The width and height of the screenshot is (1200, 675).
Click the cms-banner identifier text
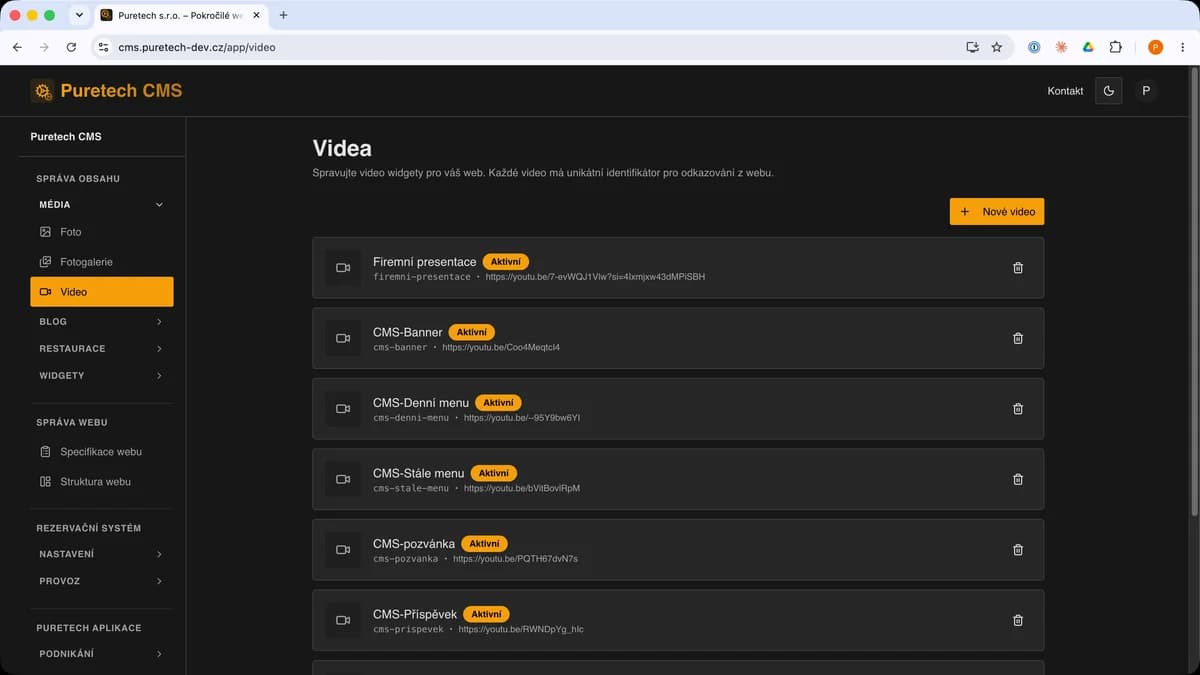400,348
